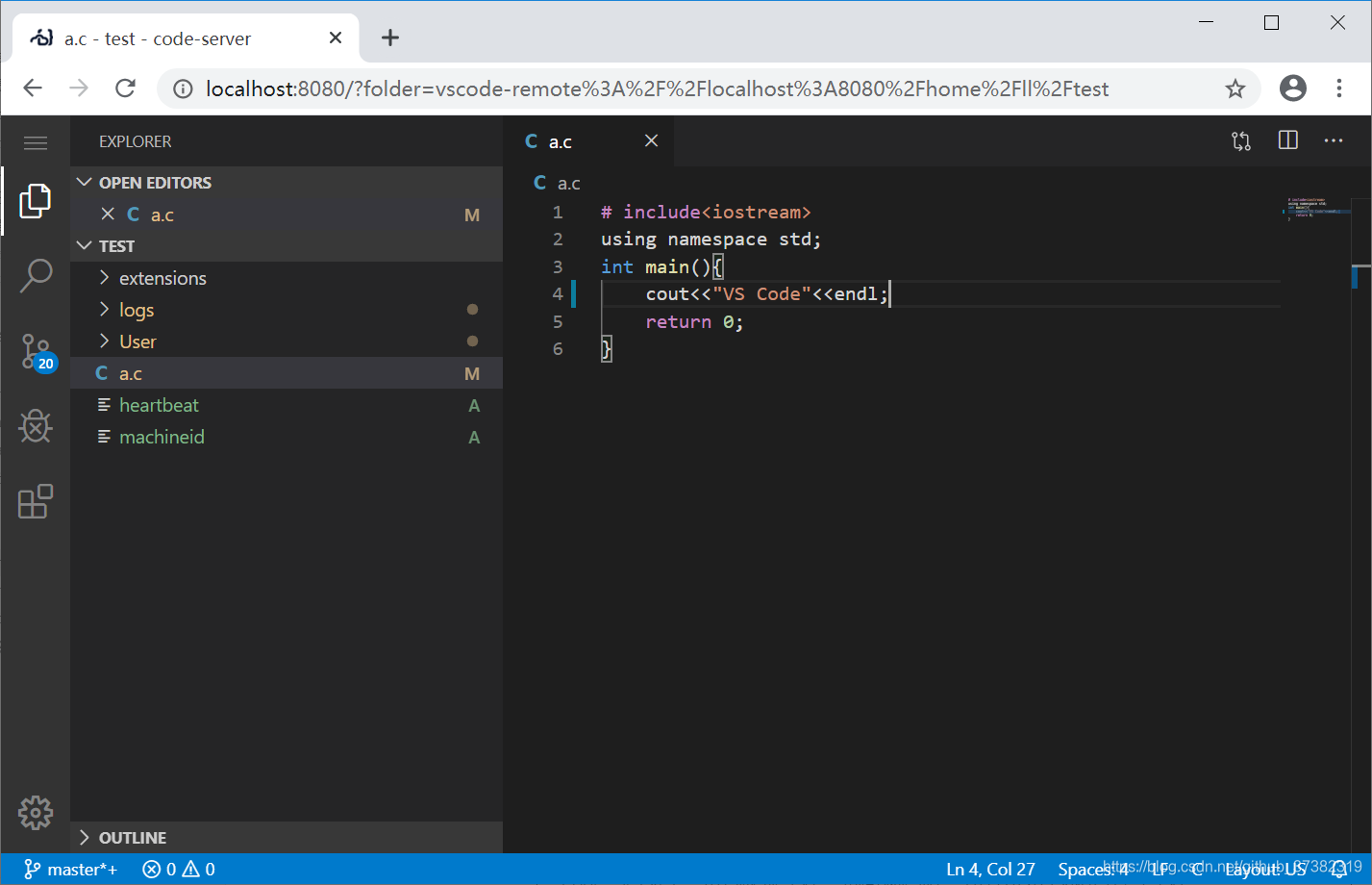
Task: Click the M status badge of a.c in TEST tree
Action: 472,373
